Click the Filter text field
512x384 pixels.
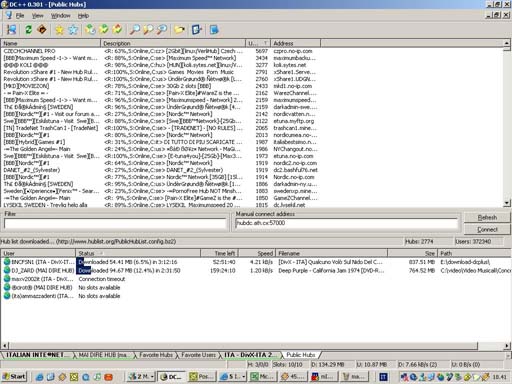coord(115,223)
